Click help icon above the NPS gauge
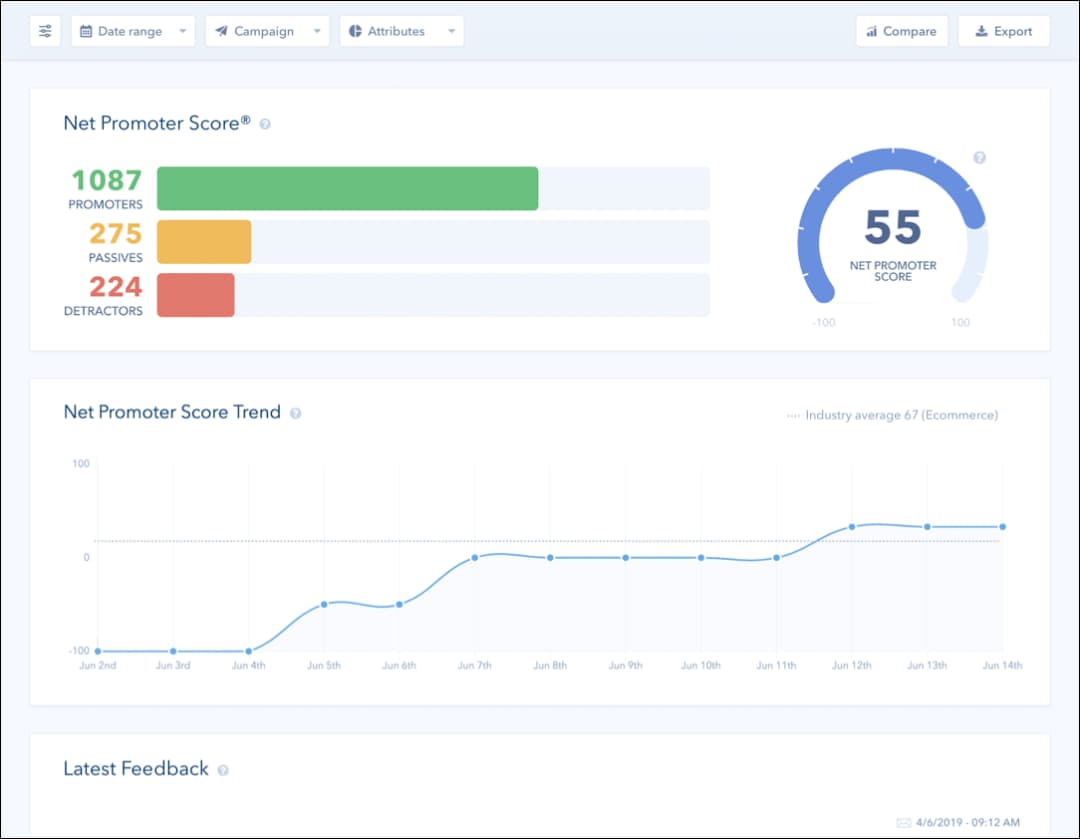 click(x=979, y=158)
